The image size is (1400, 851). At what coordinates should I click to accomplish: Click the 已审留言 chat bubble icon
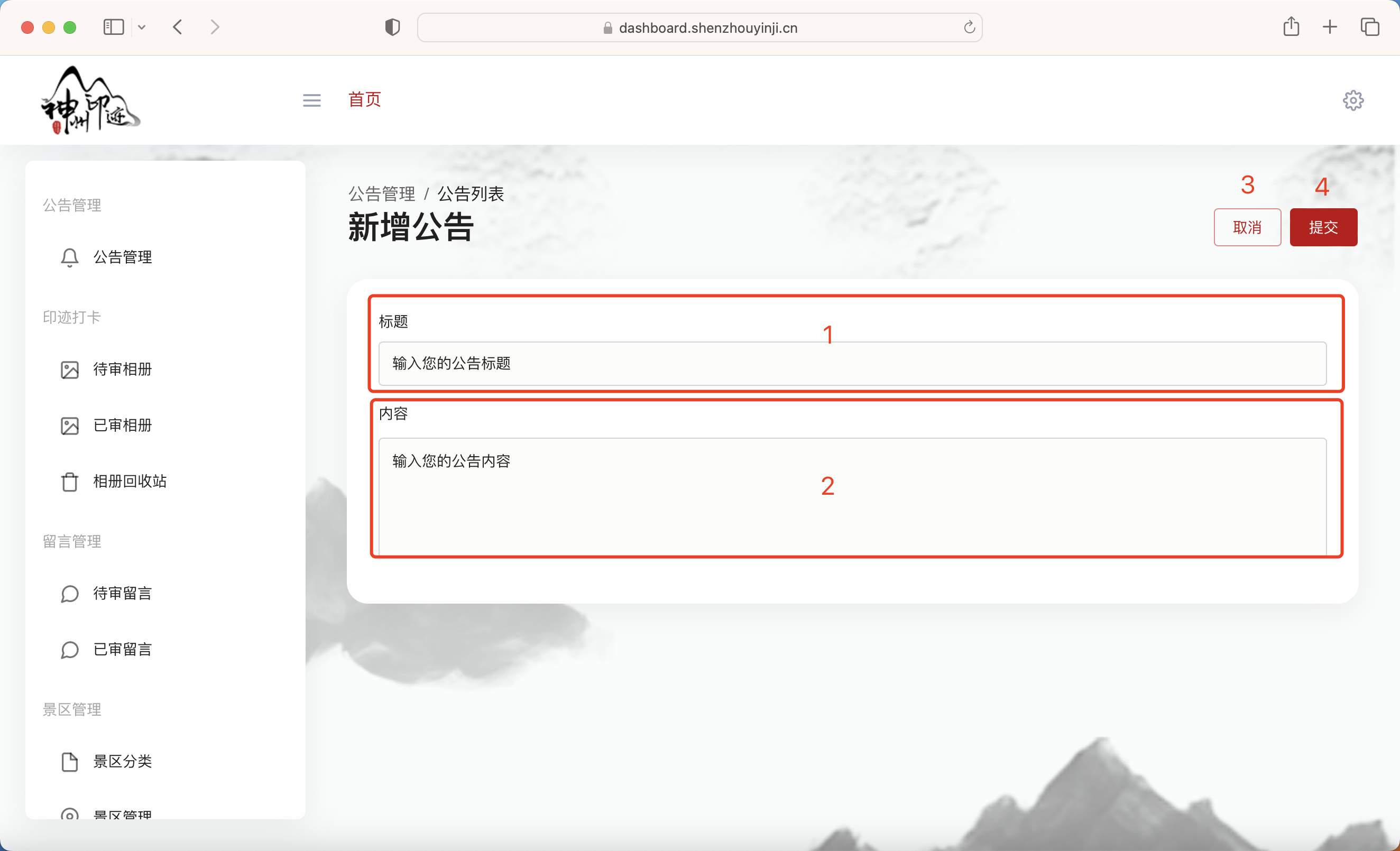tap(69, 649)
